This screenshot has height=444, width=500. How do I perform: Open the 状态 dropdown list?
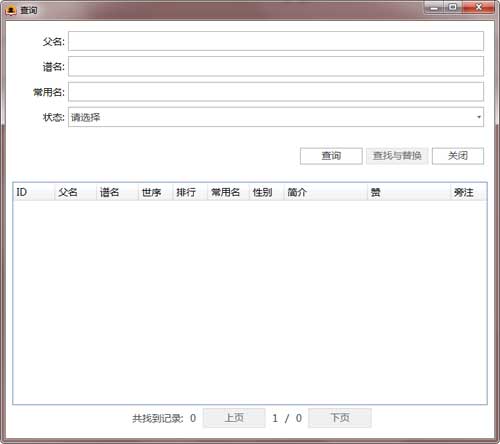coord(276,117)
